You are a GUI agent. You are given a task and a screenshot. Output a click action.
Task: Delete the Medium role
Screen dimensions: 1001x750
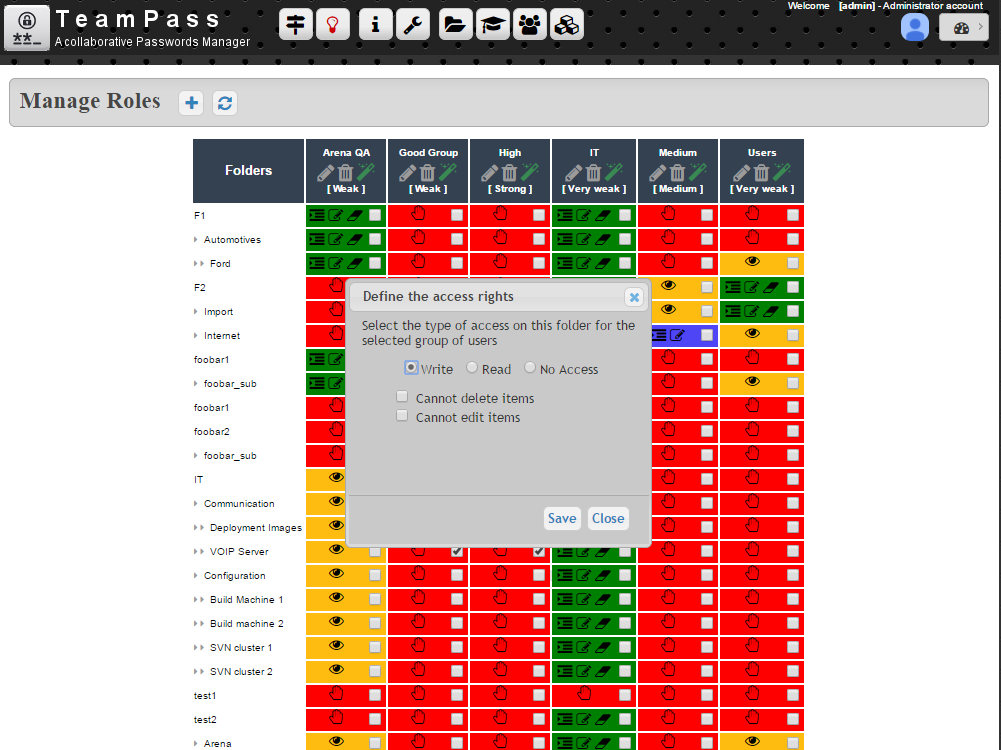click(x=677, y=172)
